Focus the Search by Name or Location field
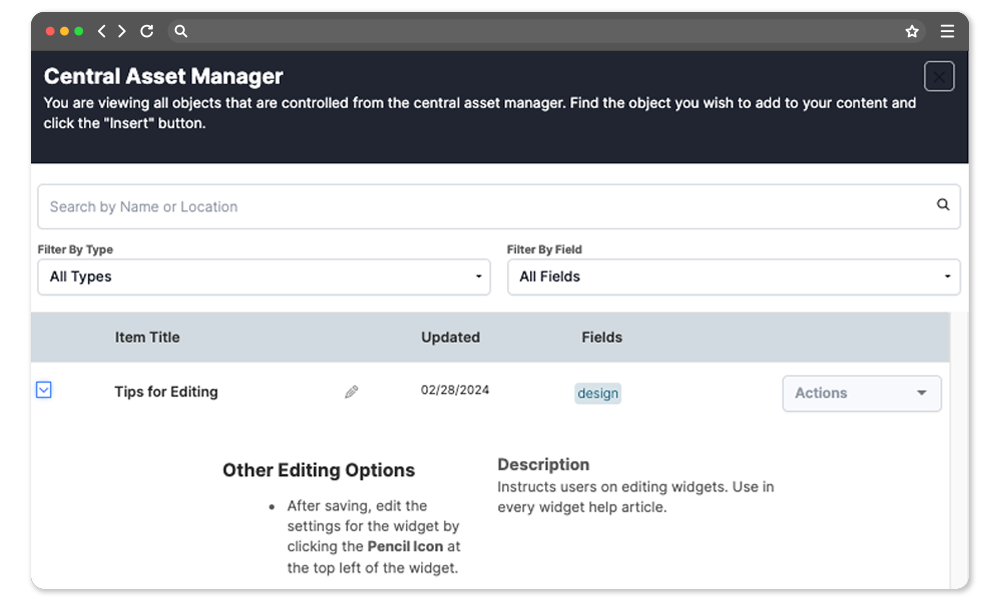The height and width of the screenshot is (600, 1000). pos(499,207)
